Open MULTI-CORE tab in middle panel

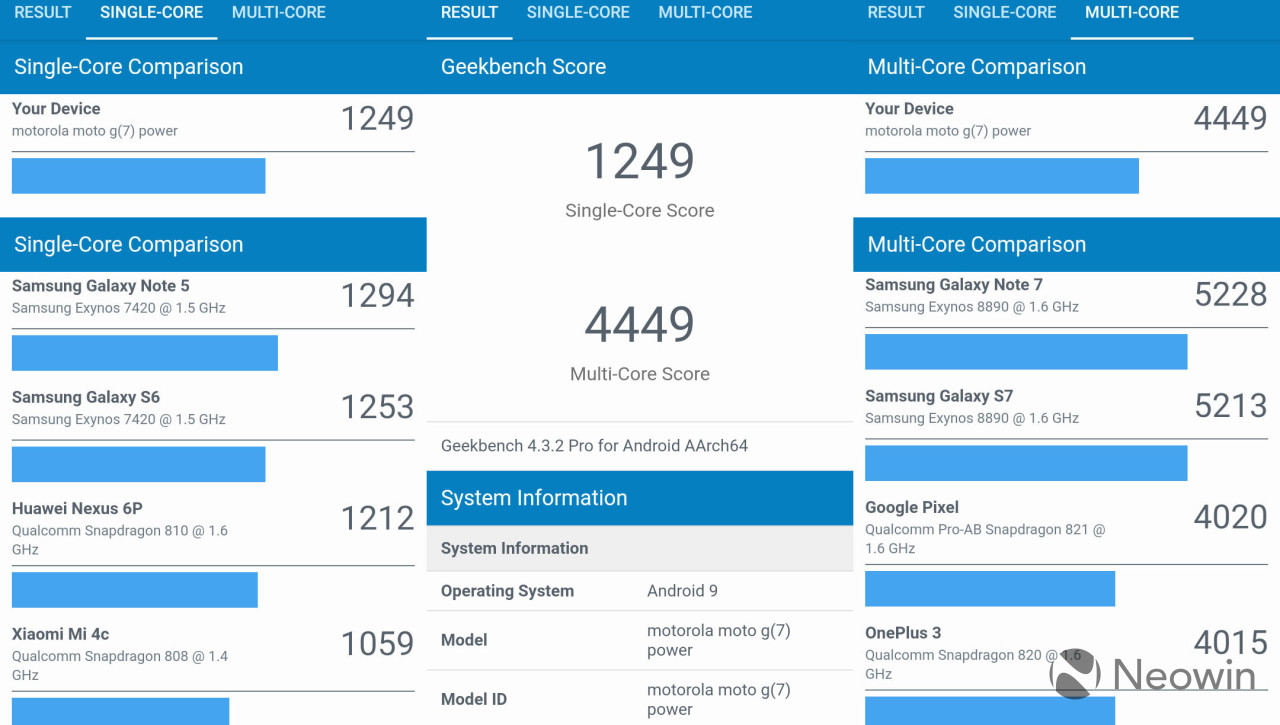[705, 13]
